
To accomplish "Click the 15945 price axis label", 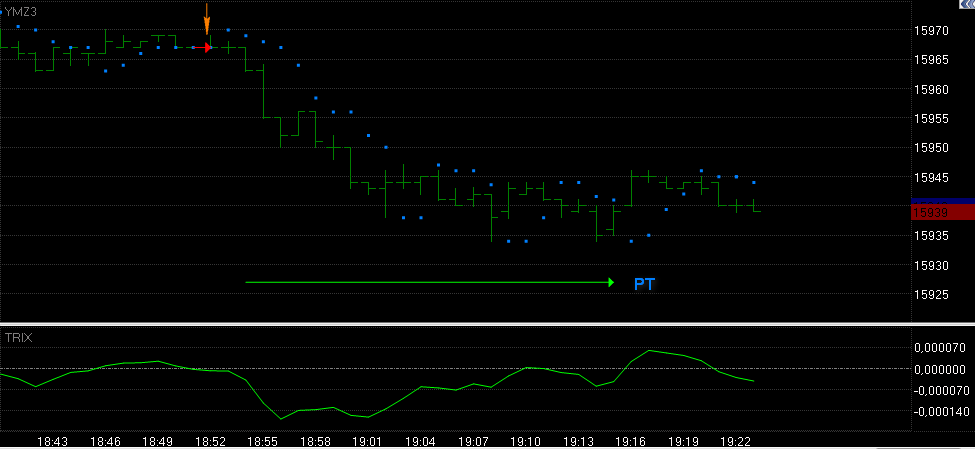I will [930, 177].
